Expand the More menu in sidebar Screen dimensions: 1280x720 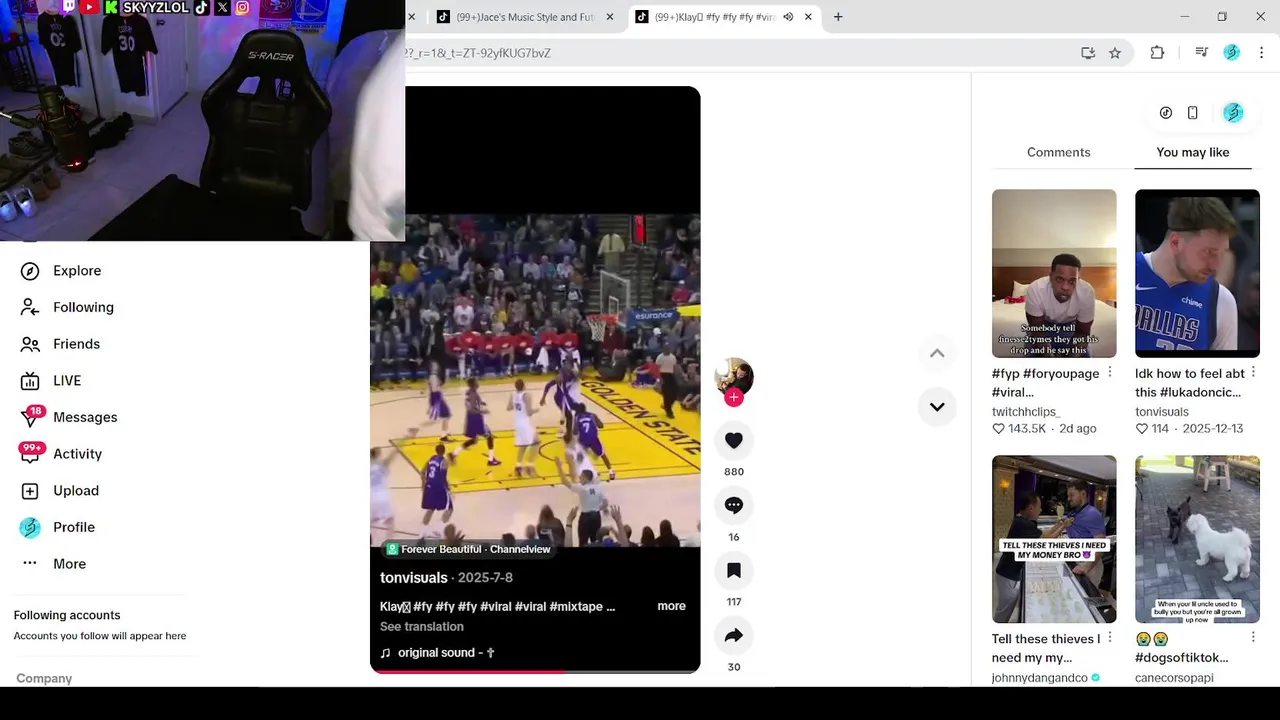[53, 564]
